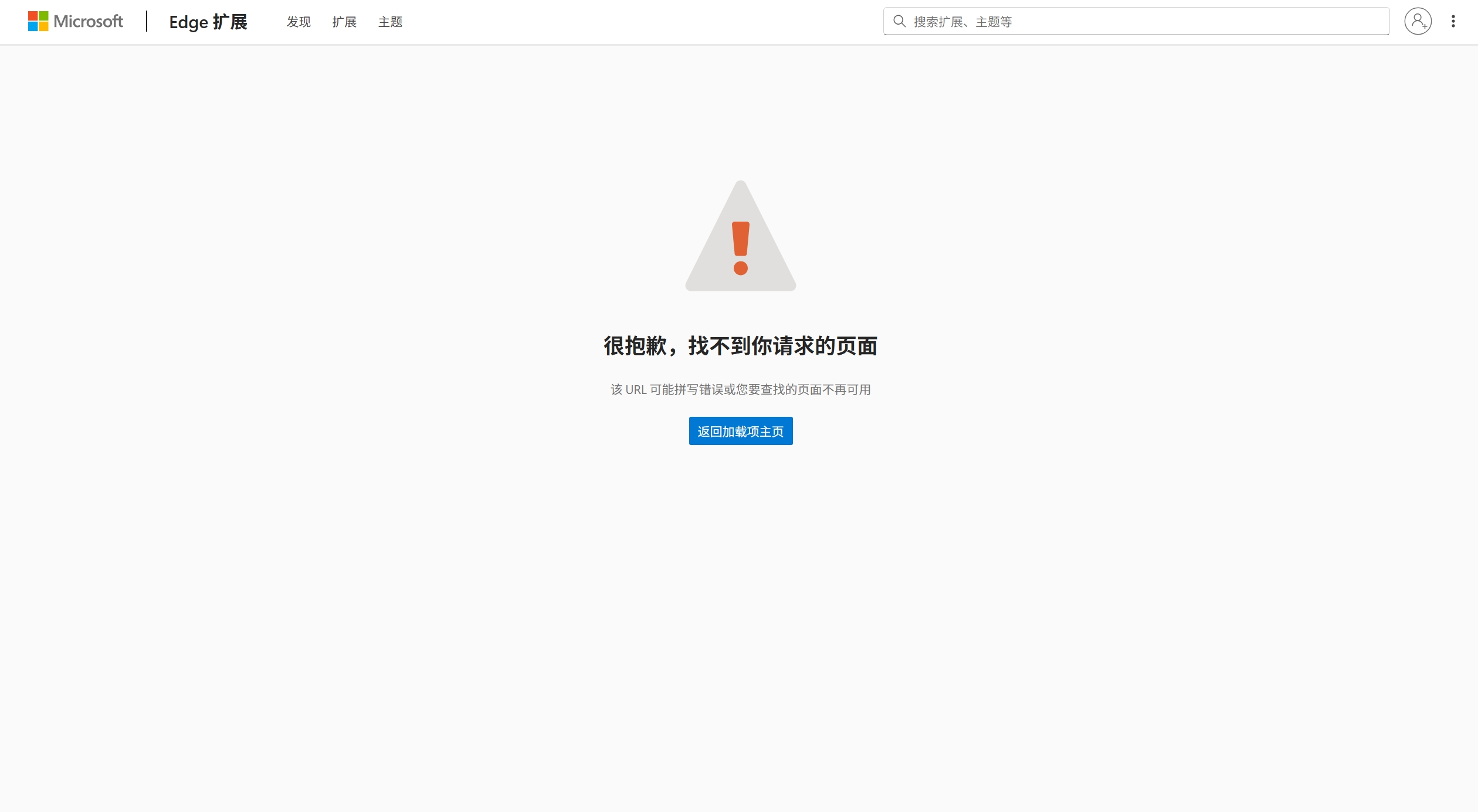Viewport: 1478px width, 812px height.
Task: Switch to the 发现 tab
Action: (299, 22)
